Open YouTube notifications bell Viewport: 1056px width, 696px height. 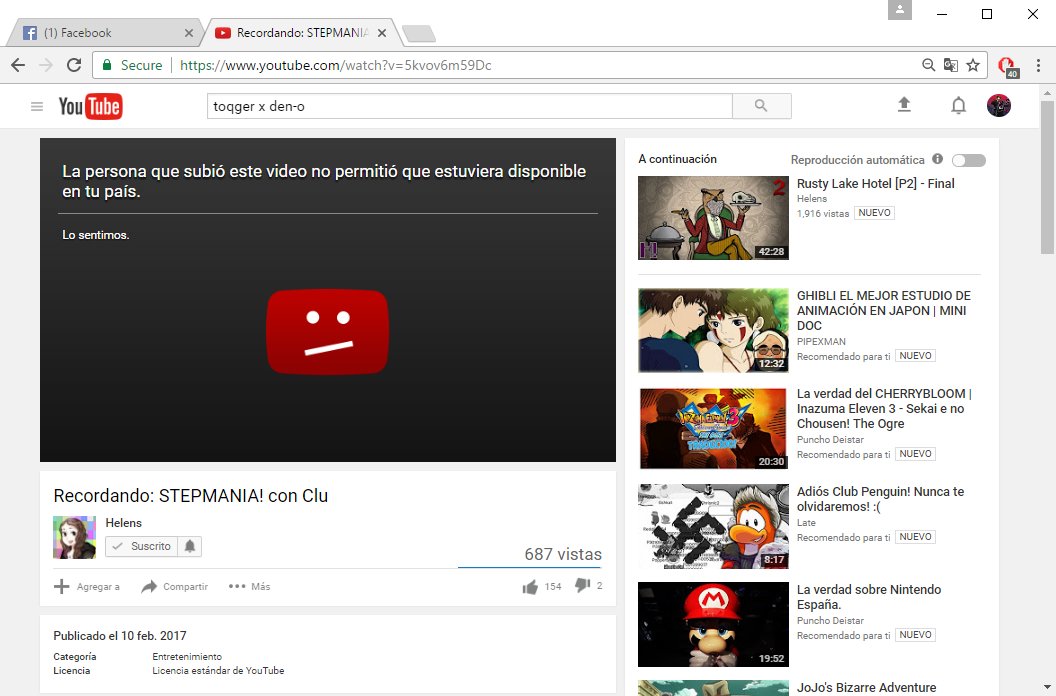coord(958,105)
